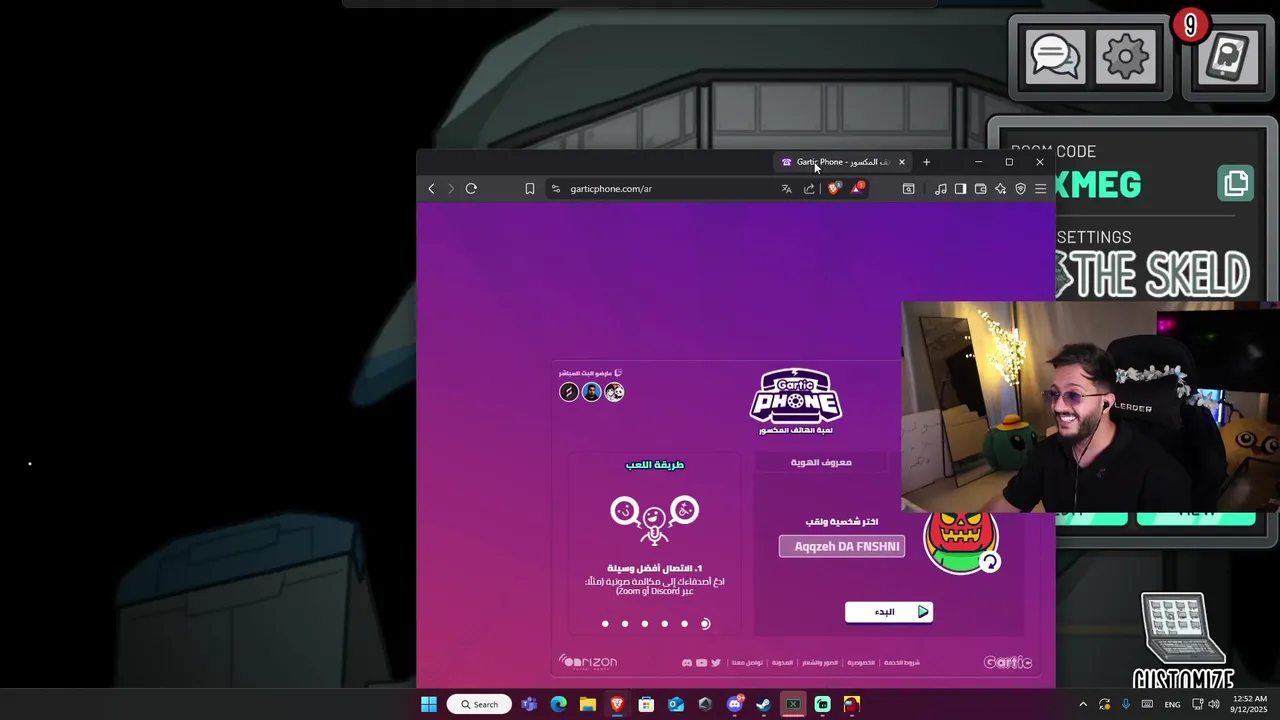
Task: Select the second how-to-play carousel dot
Action: 625,624
